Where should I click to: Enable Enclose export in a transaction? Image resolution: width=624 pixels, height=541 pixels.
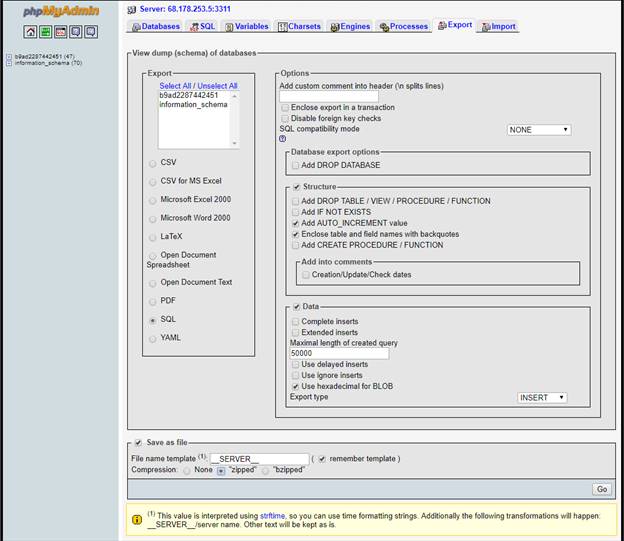(x=285, y=107)
